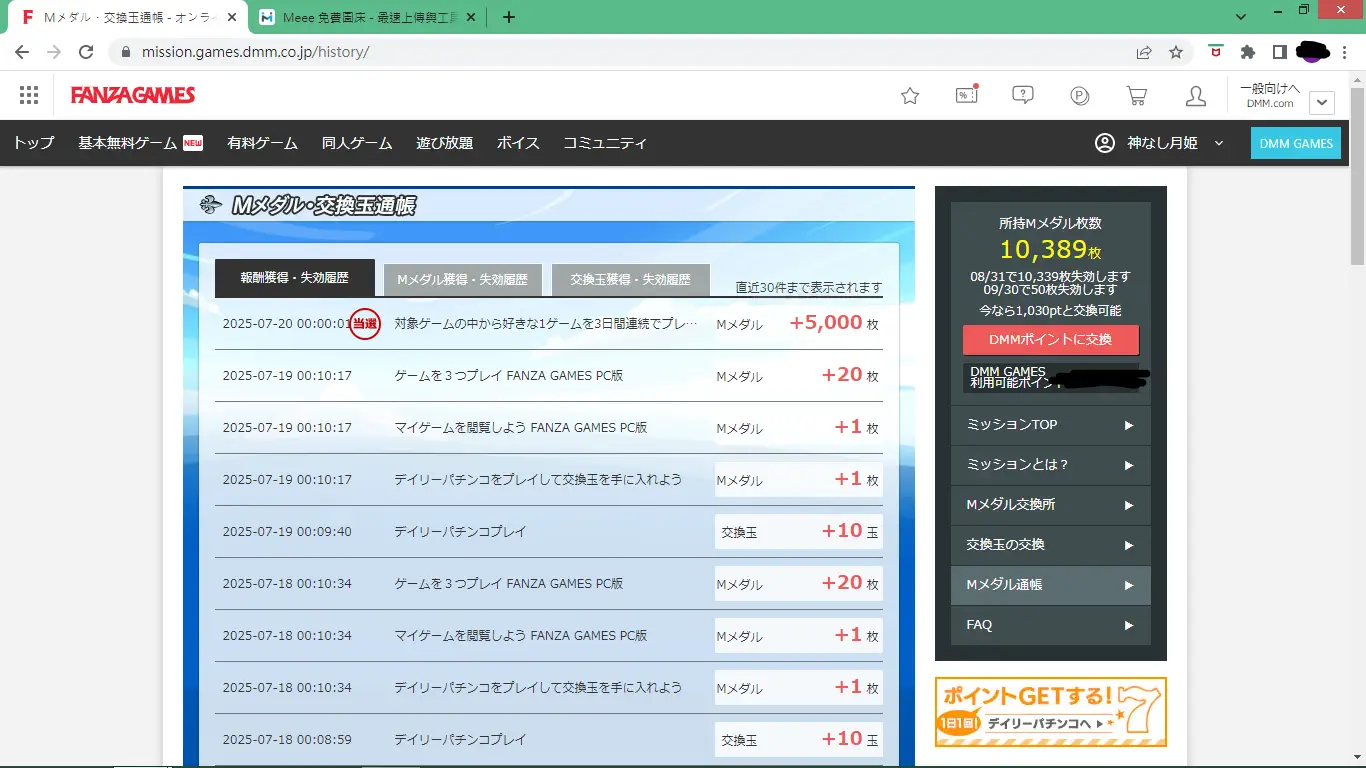
Task: Reload the page with the refresh icon
Action: coord(86,52)
